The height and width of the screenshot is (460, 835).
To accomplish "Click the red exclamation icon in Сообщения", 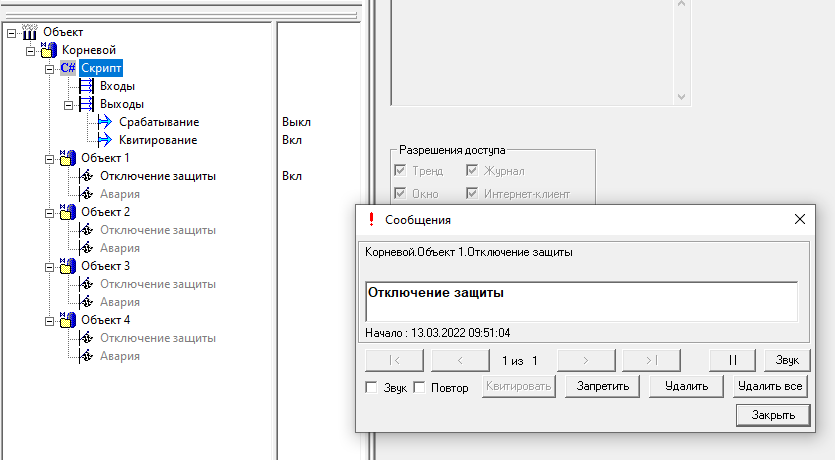I will (x=371, y=219).
